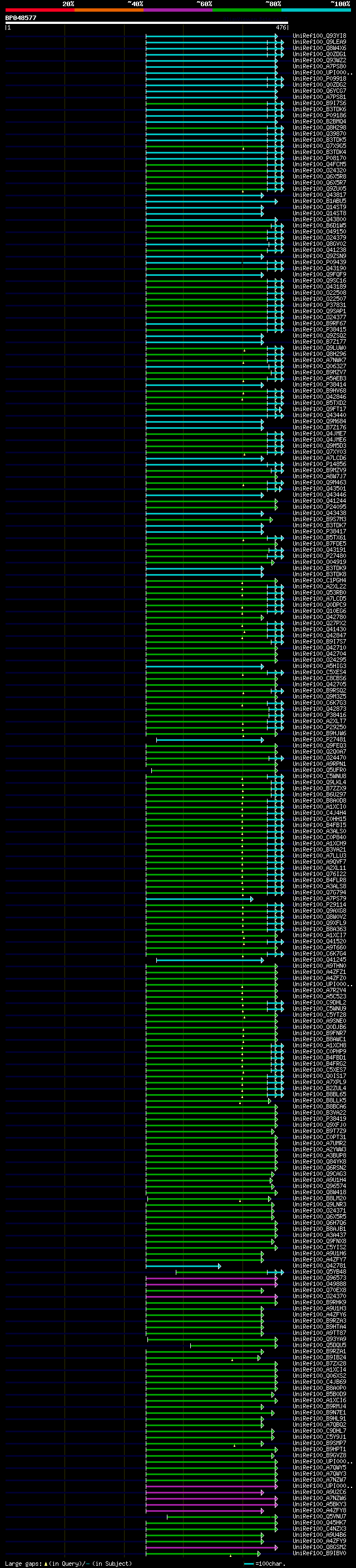This screenshot has width=356, height=1568.
Task: Click hit label UniRef100_P29114
Action: [319, 905]
